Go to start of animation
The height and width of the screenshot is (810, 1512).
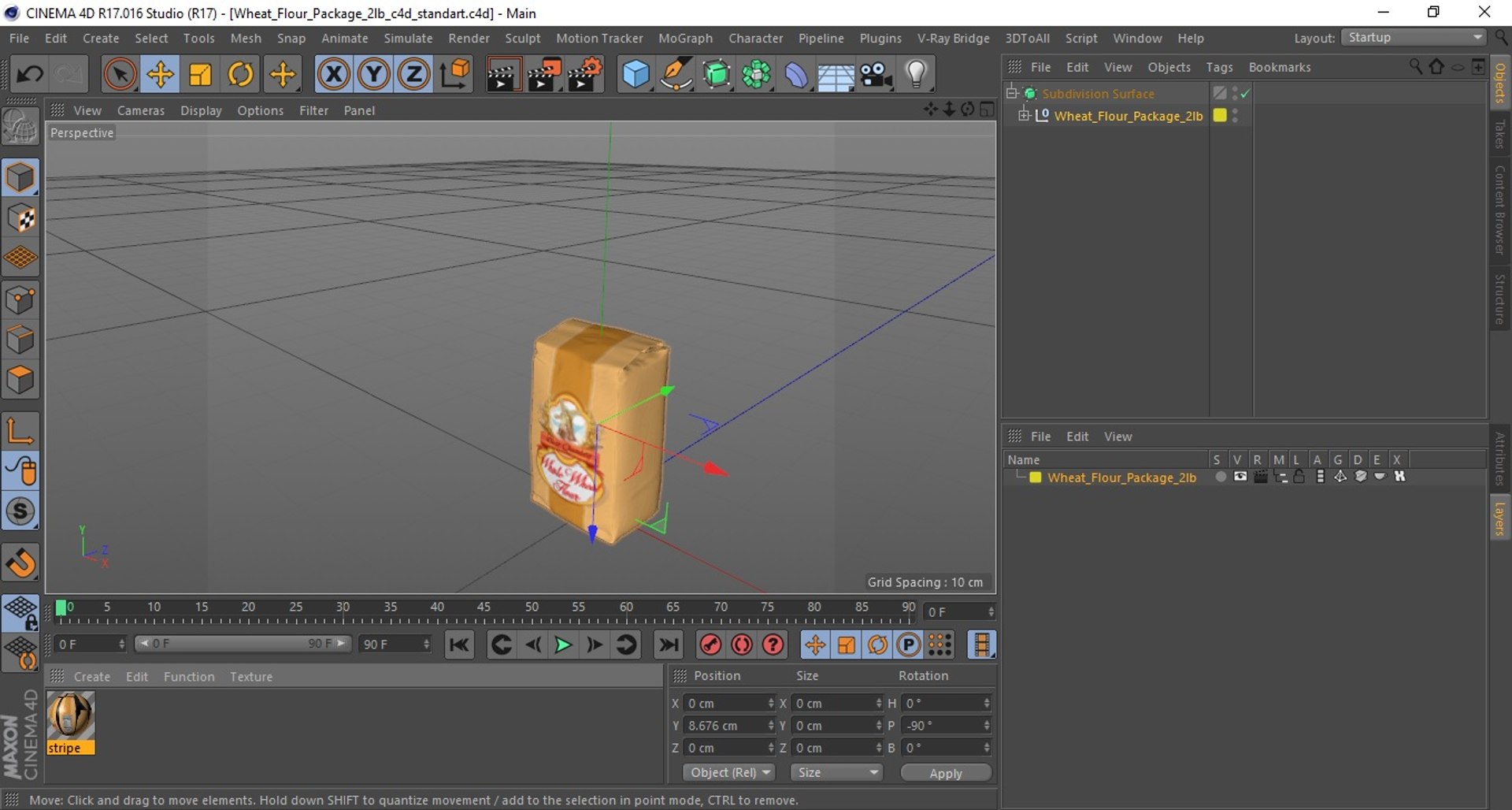click(x=459, y=645)
